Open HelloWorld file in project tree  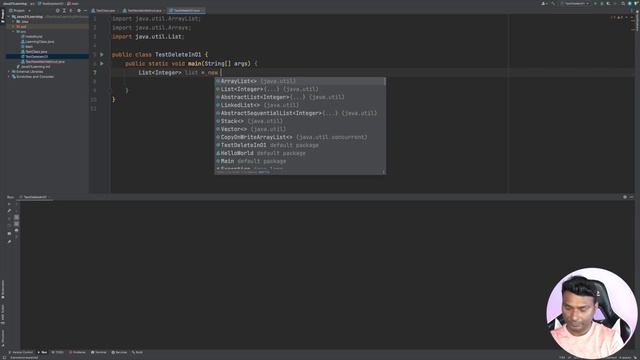(x=32, y=37)
